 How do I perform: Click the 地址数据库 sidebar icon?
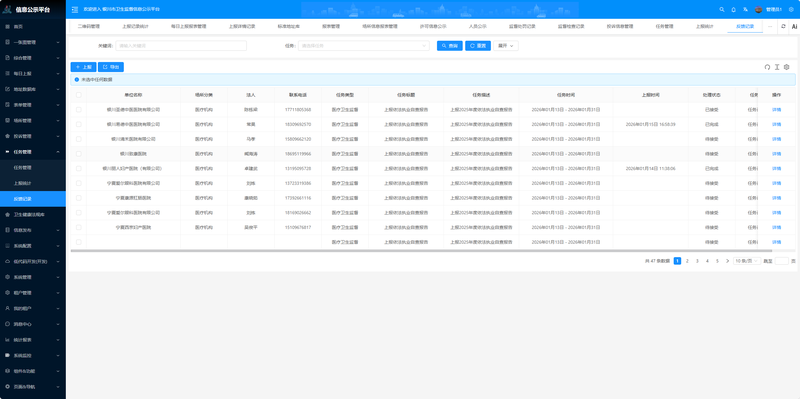coord(7,89)
